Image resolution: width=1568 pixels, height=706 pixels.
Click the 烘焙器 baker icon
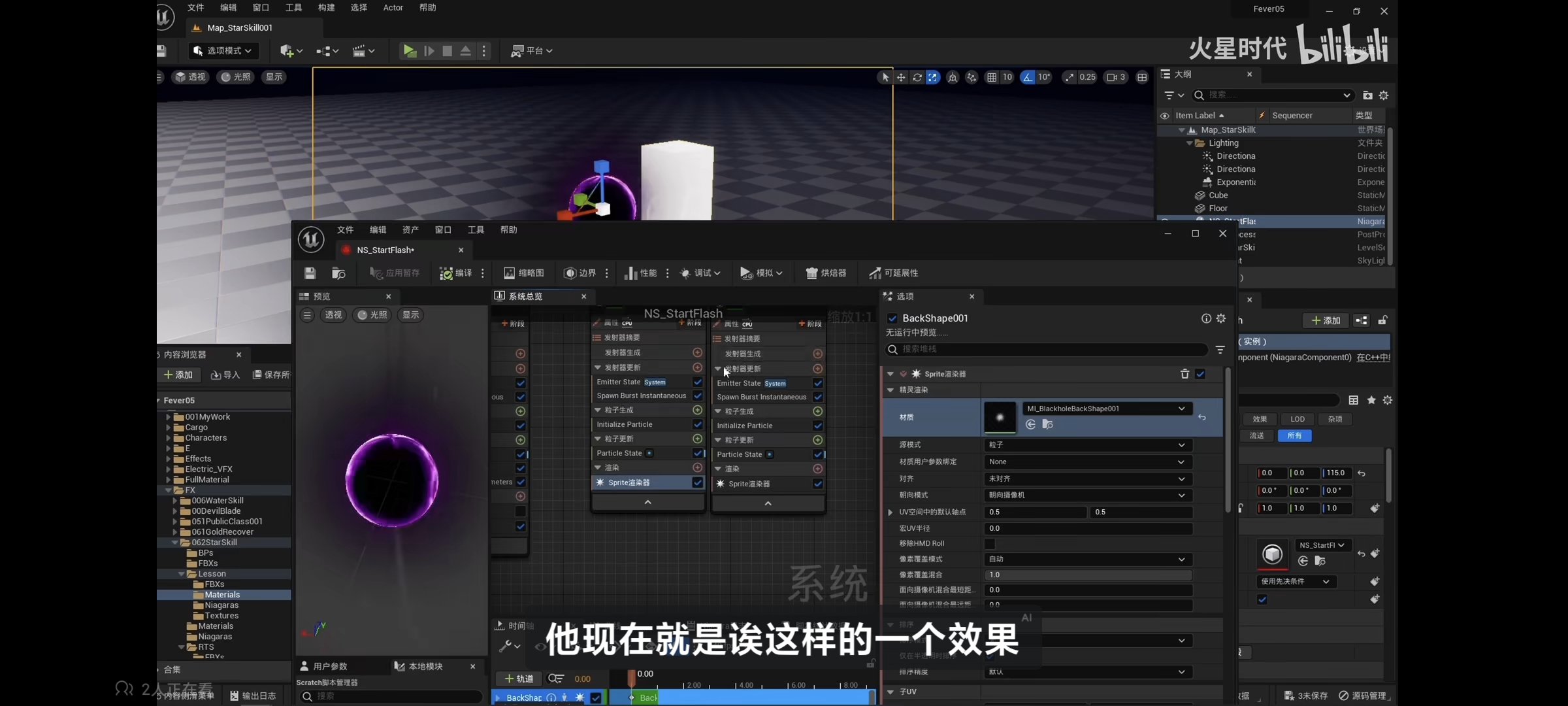click(811, 273)
